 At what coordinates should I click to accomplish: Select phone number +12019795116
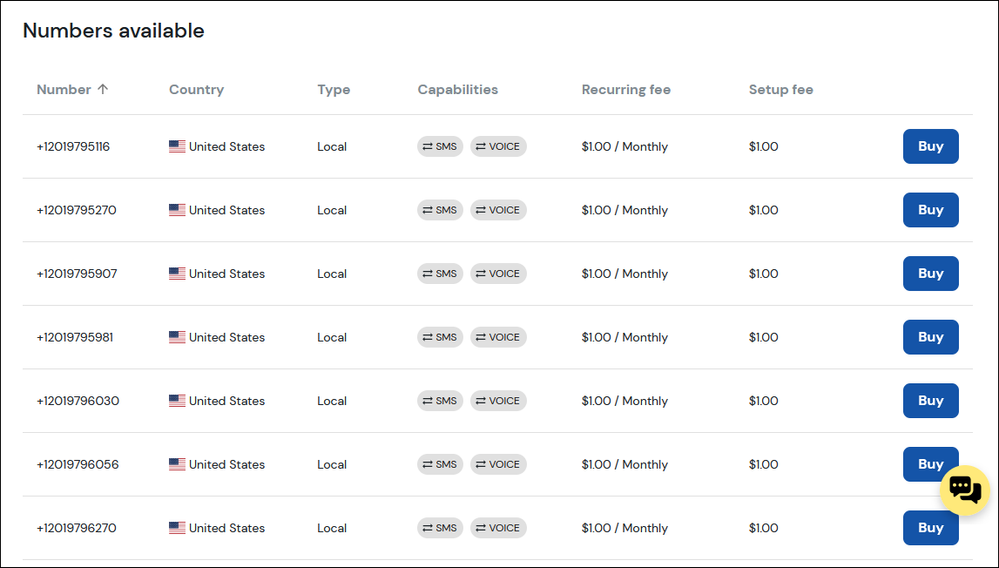pyautogui.click(x=73, y=146)
